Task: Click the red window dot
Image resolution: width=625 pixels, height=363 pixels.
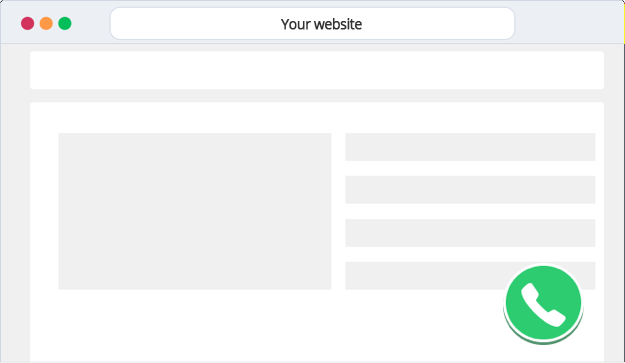Action: coord(28,24)
